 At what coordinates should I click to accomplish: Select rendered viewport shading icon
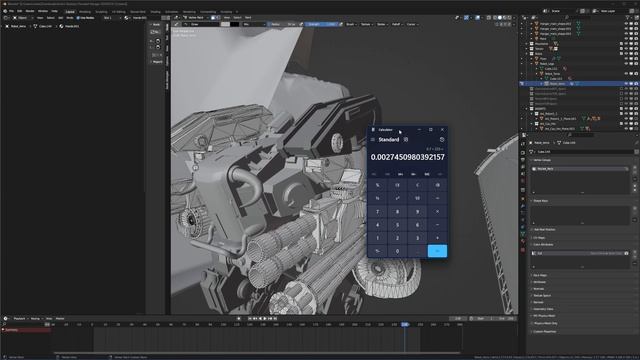point(509,18)
